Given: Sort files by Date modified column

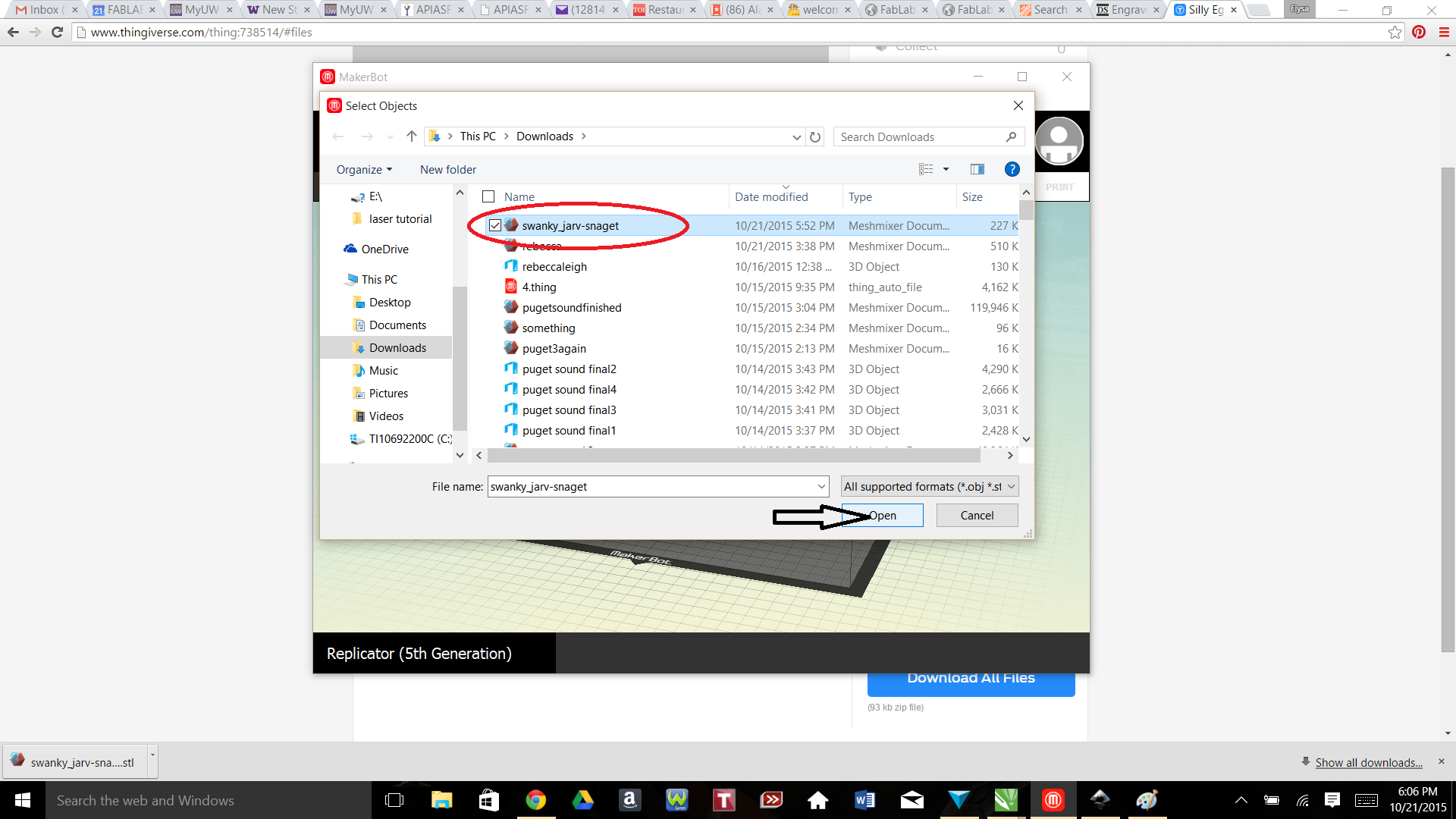Looking at the screenshot, I should pyautogui.click(x=771, y=197).
